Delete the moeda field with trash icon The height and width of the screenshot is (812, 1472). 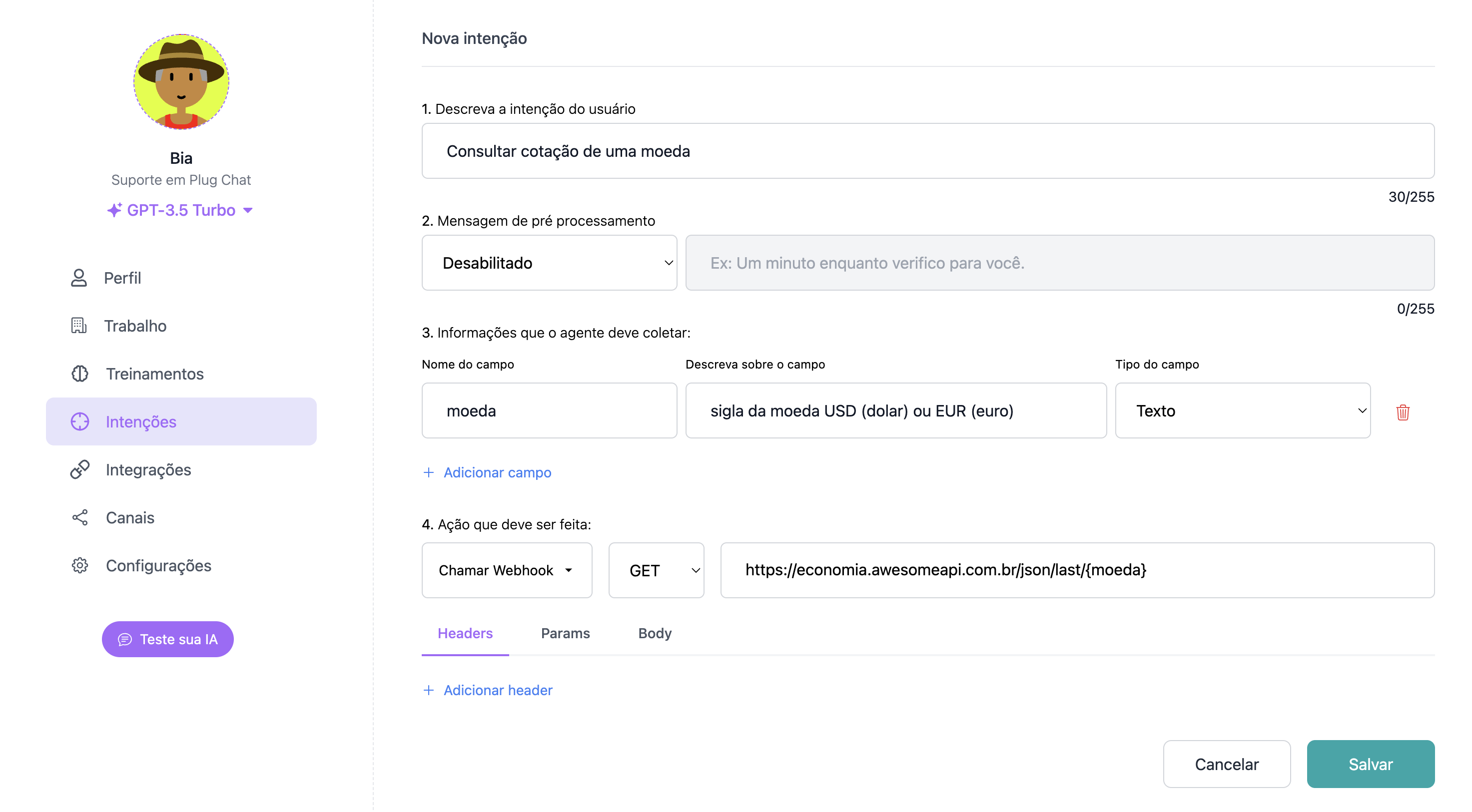(1403, 412)
